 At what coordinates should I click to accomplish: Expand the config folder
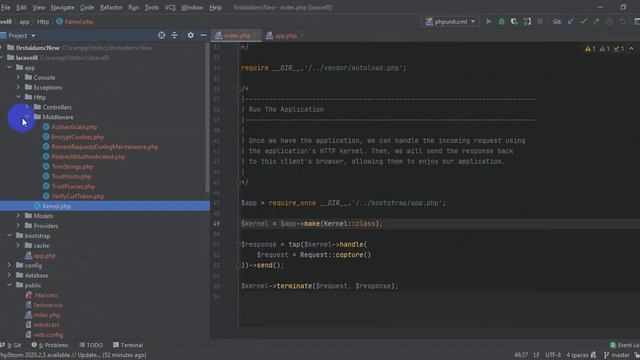(x=9, y=265)
